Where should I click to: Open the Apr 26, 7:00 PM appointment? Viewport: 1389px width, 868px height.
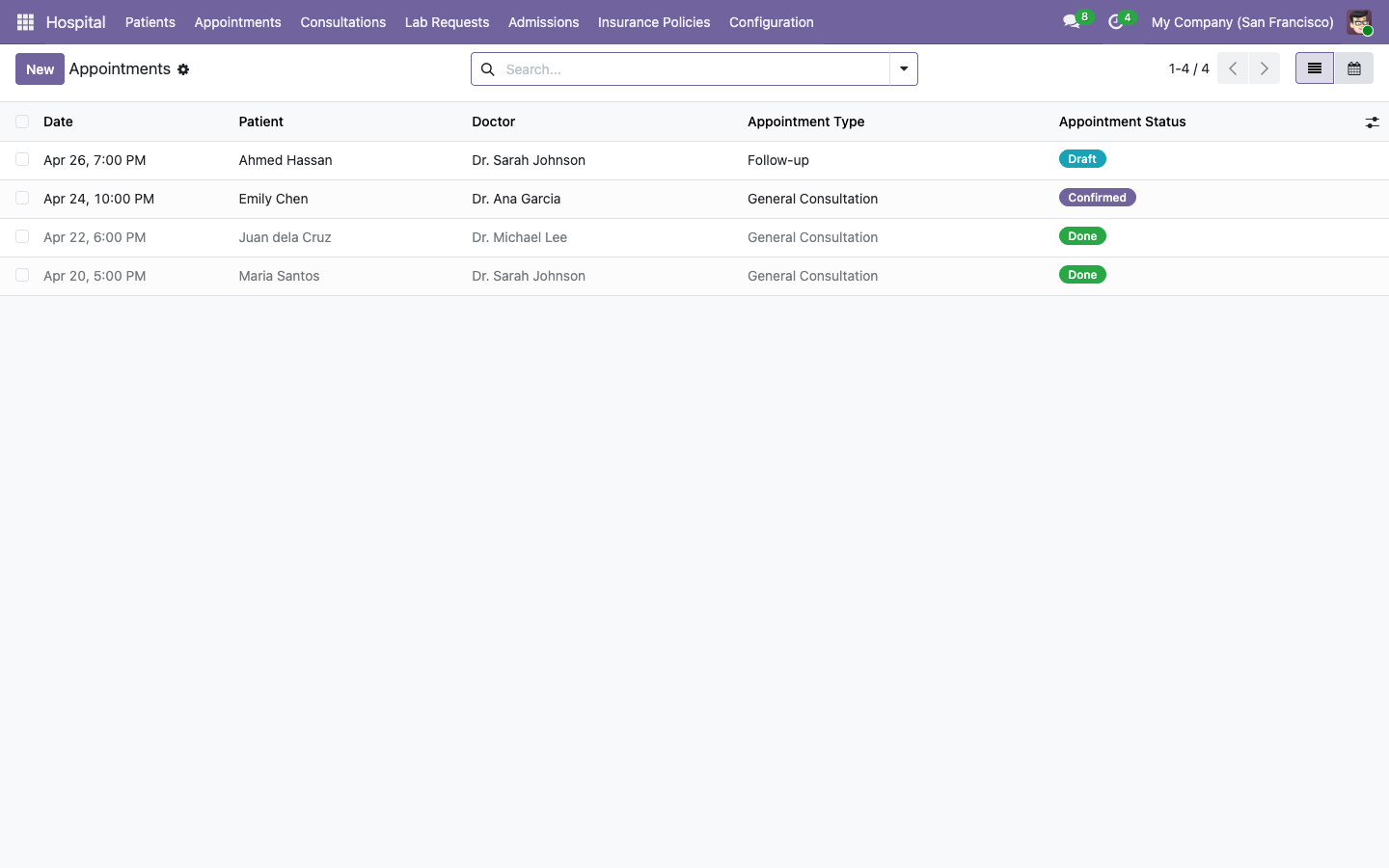(x=95, y=160)
